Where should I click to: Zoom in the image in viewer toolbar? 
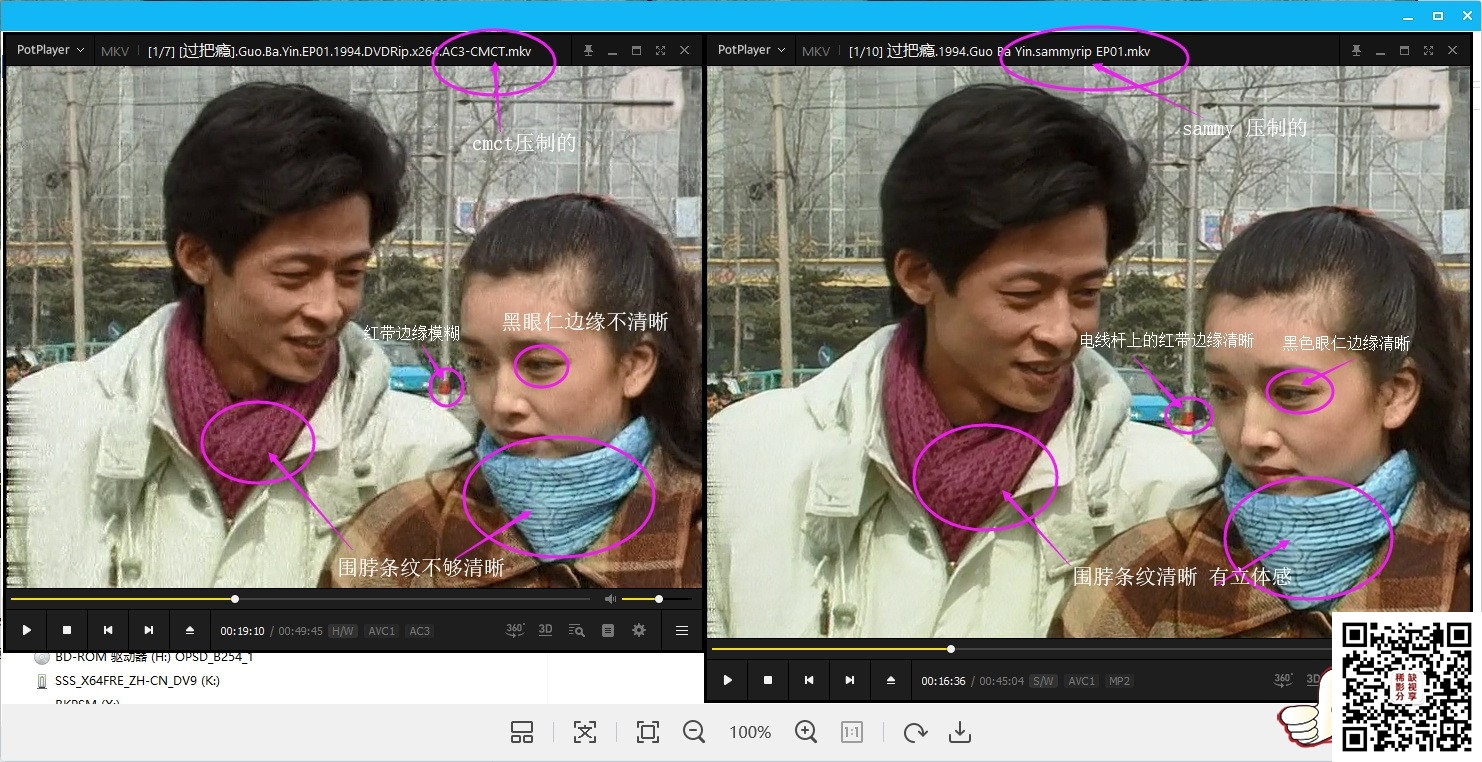[806, 732]
